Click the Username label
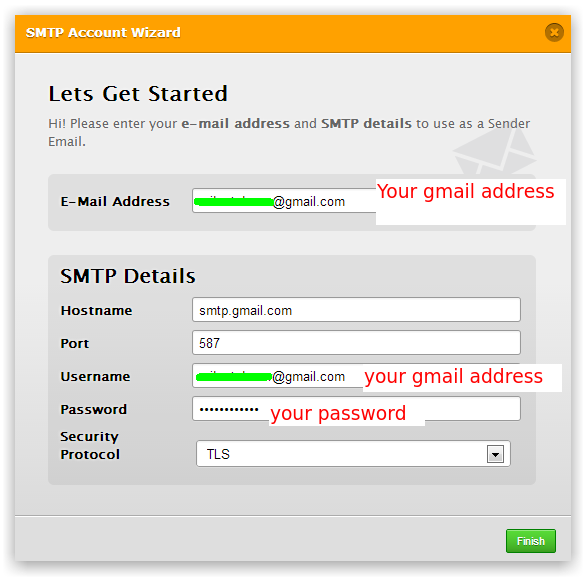The height and width of the screenshot is (581, 586). coord(96,376)
